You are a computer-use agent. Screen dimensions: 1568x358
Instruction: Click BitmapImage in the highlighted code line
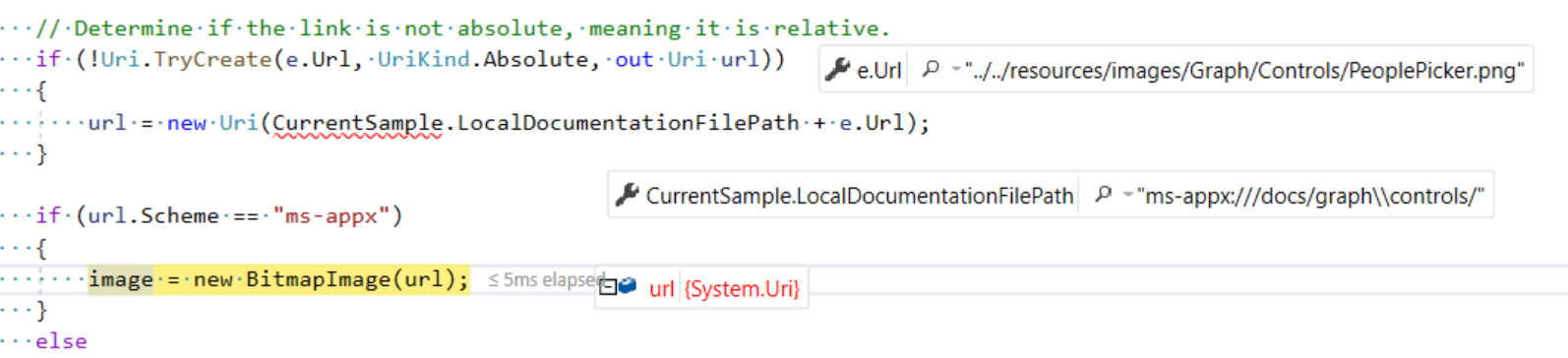(319, 279)
